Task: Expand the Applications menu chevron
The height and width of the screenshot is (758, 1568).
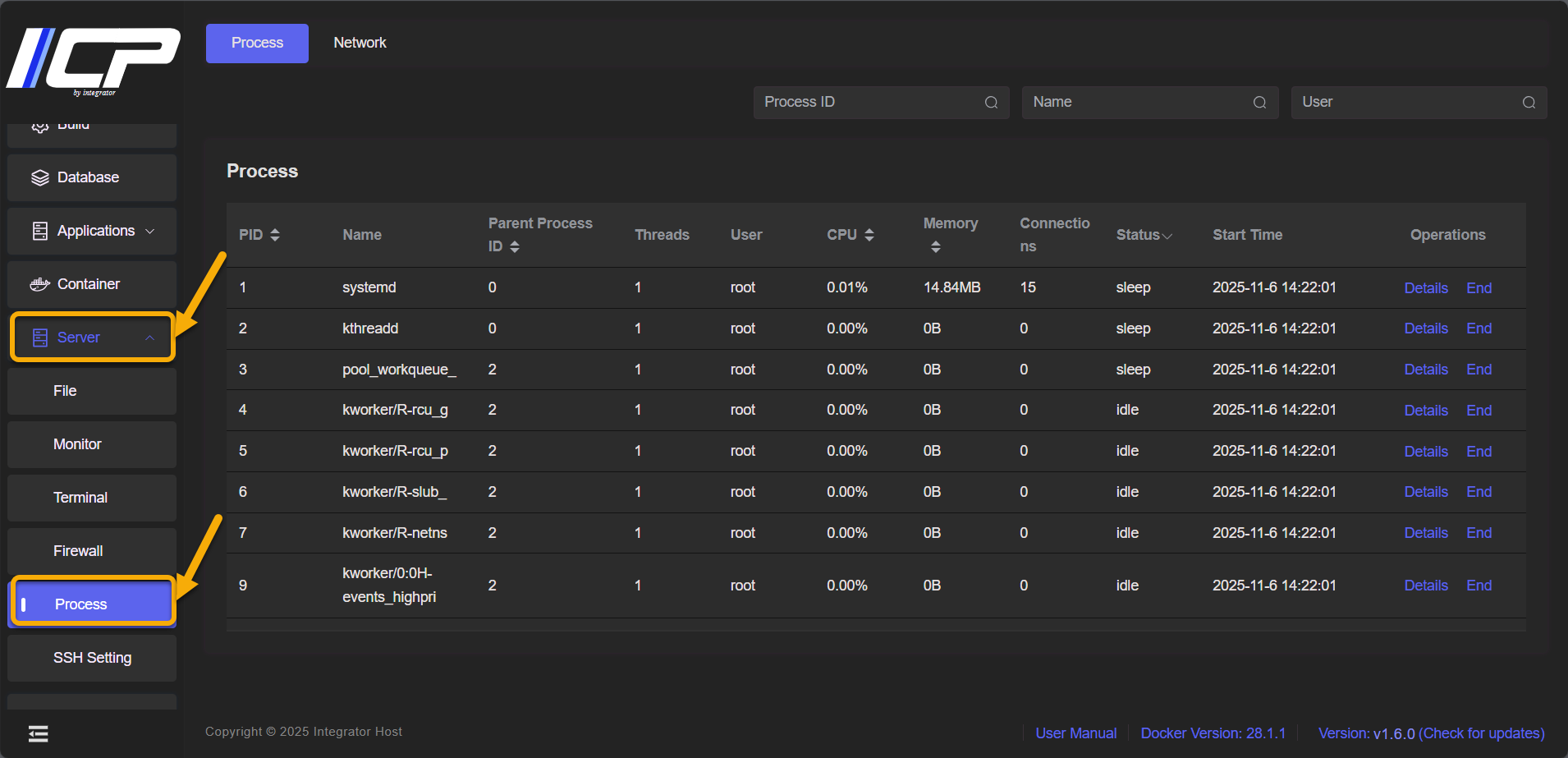Action: click(x=149, y=232)
